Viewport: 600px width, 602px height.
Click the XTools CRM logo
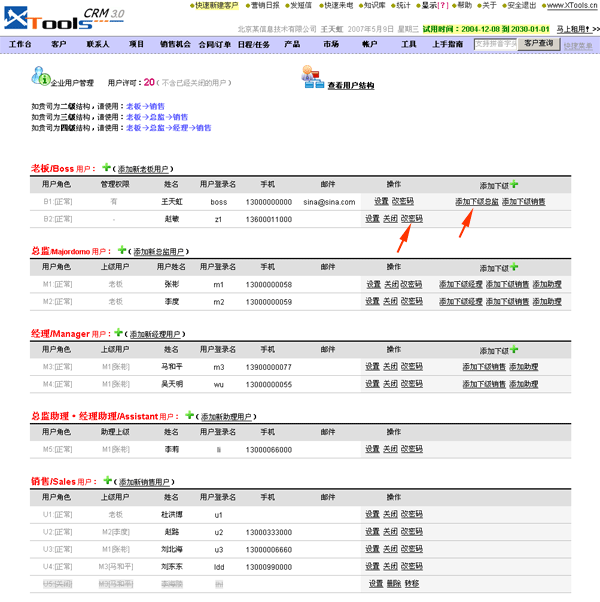click(x=62, y=17)
